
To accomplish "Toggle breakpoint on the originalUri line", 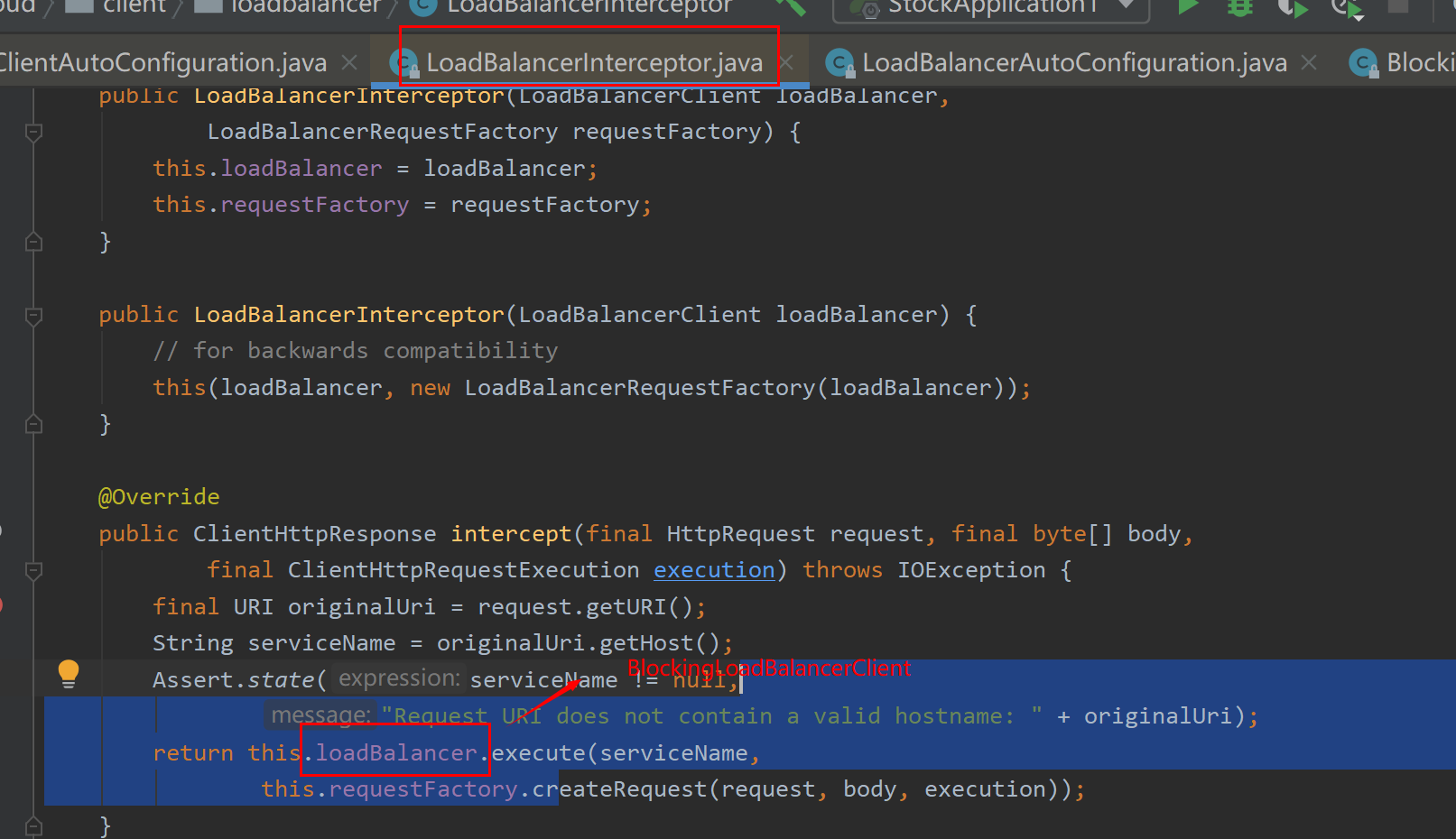I will [7, 606].
